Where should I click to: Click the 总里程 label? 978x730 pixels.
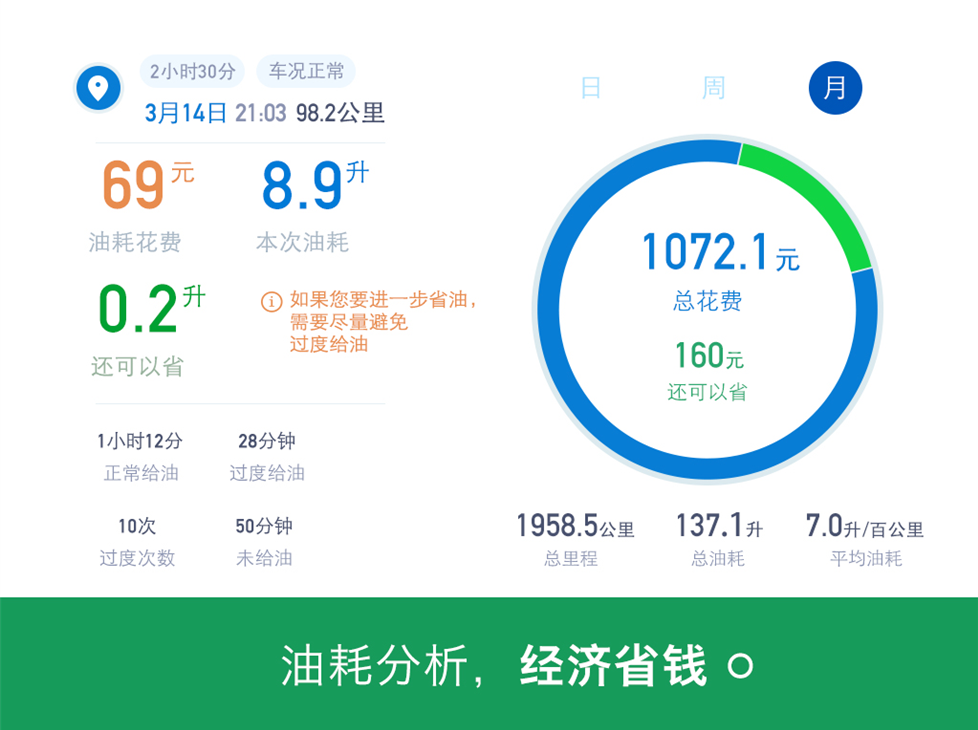coord(571,558)
